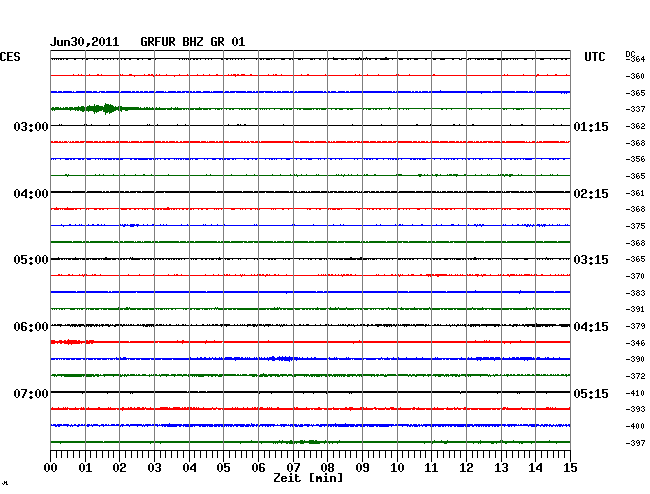This screenshot has height=494, width=650.
Task: Click the DC offset value -393
Action: (635, 409)
